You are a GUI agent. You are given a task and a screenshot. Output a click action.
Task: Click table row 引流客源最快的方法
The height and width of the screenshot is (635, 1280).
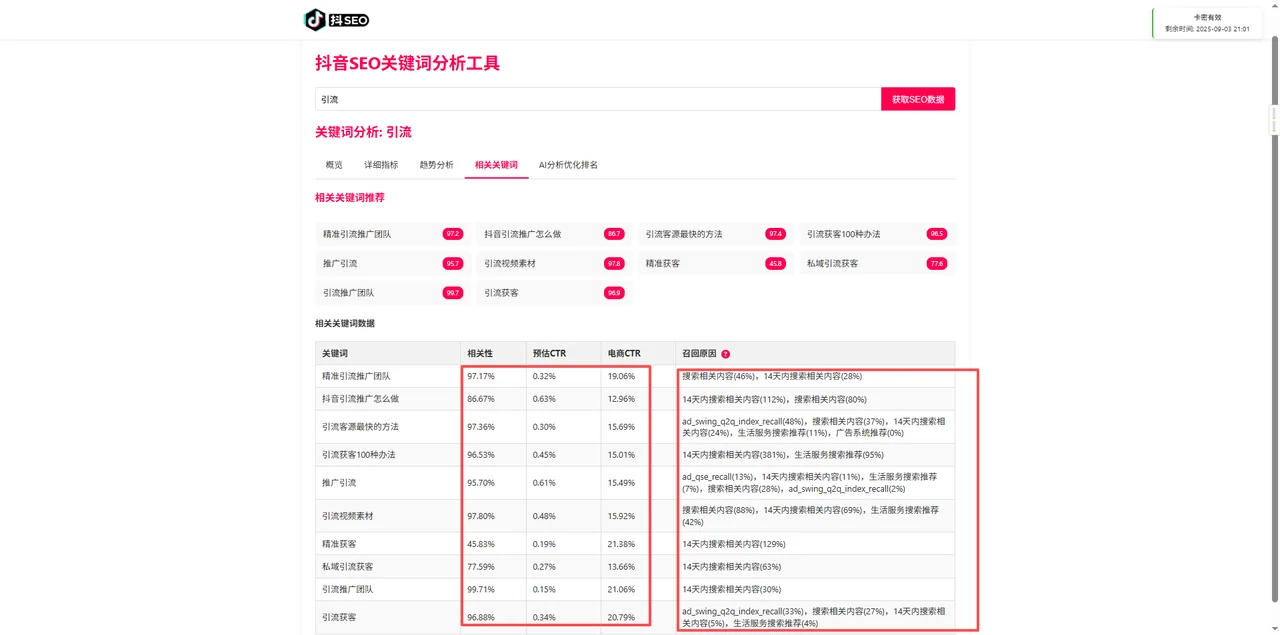tap(635, 427)
